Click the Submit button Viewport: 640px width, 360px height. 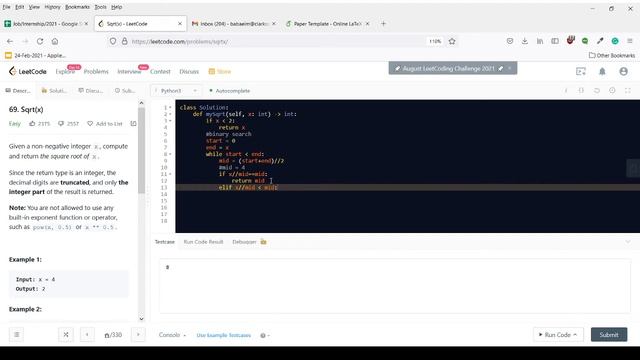[609, 335]
